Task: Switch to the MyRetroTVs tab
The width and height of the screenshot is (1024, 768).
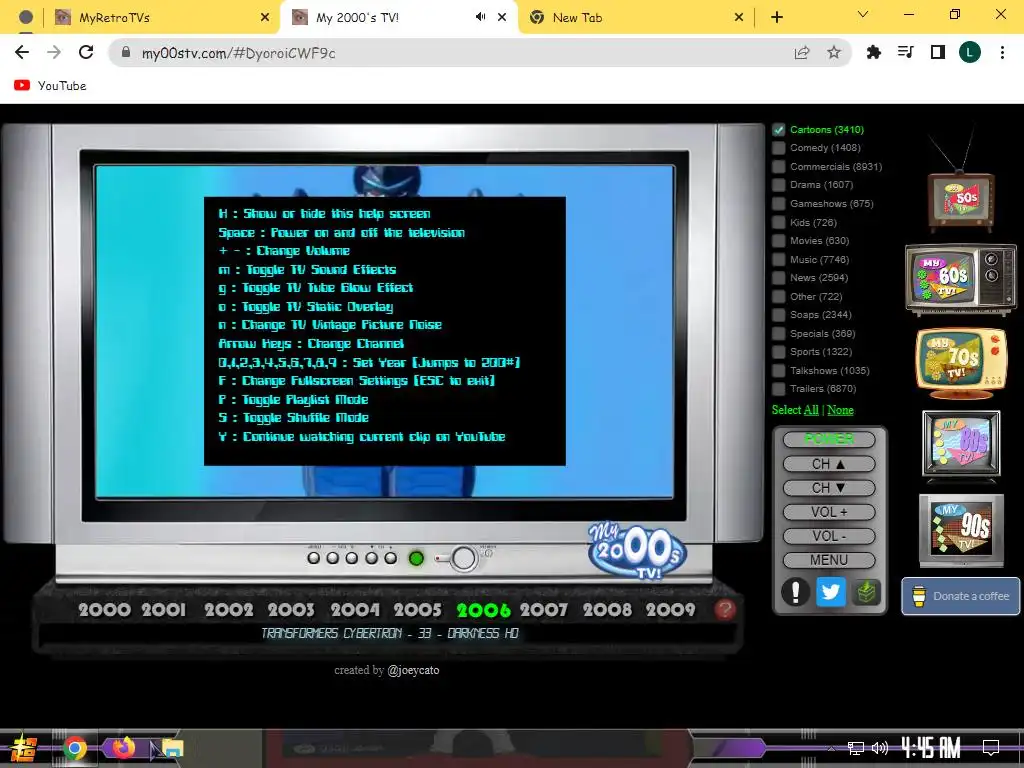Action: point(161,18)
